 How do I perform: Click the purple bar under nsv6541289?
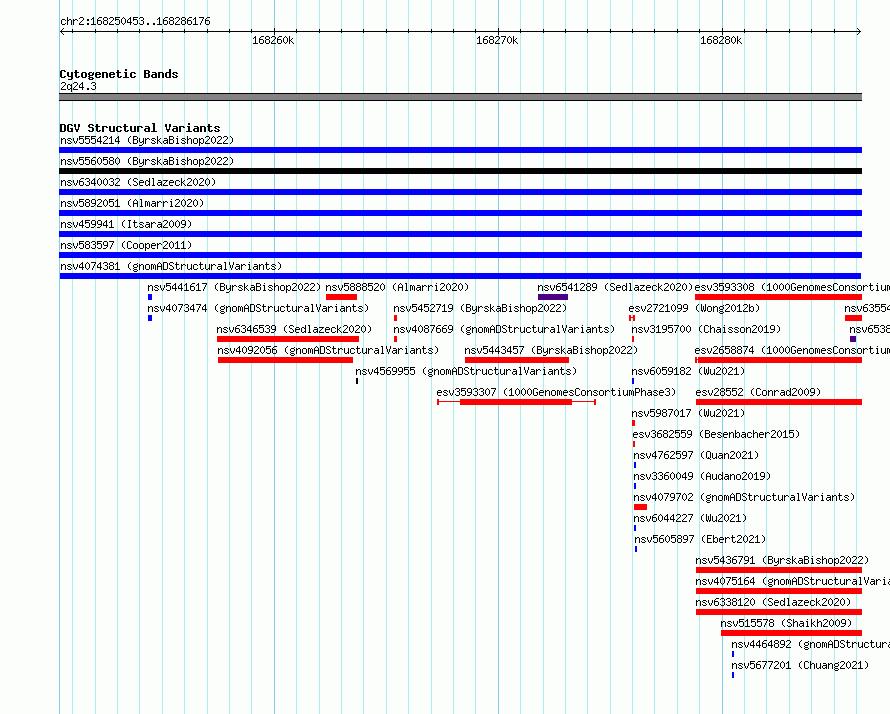553,297
